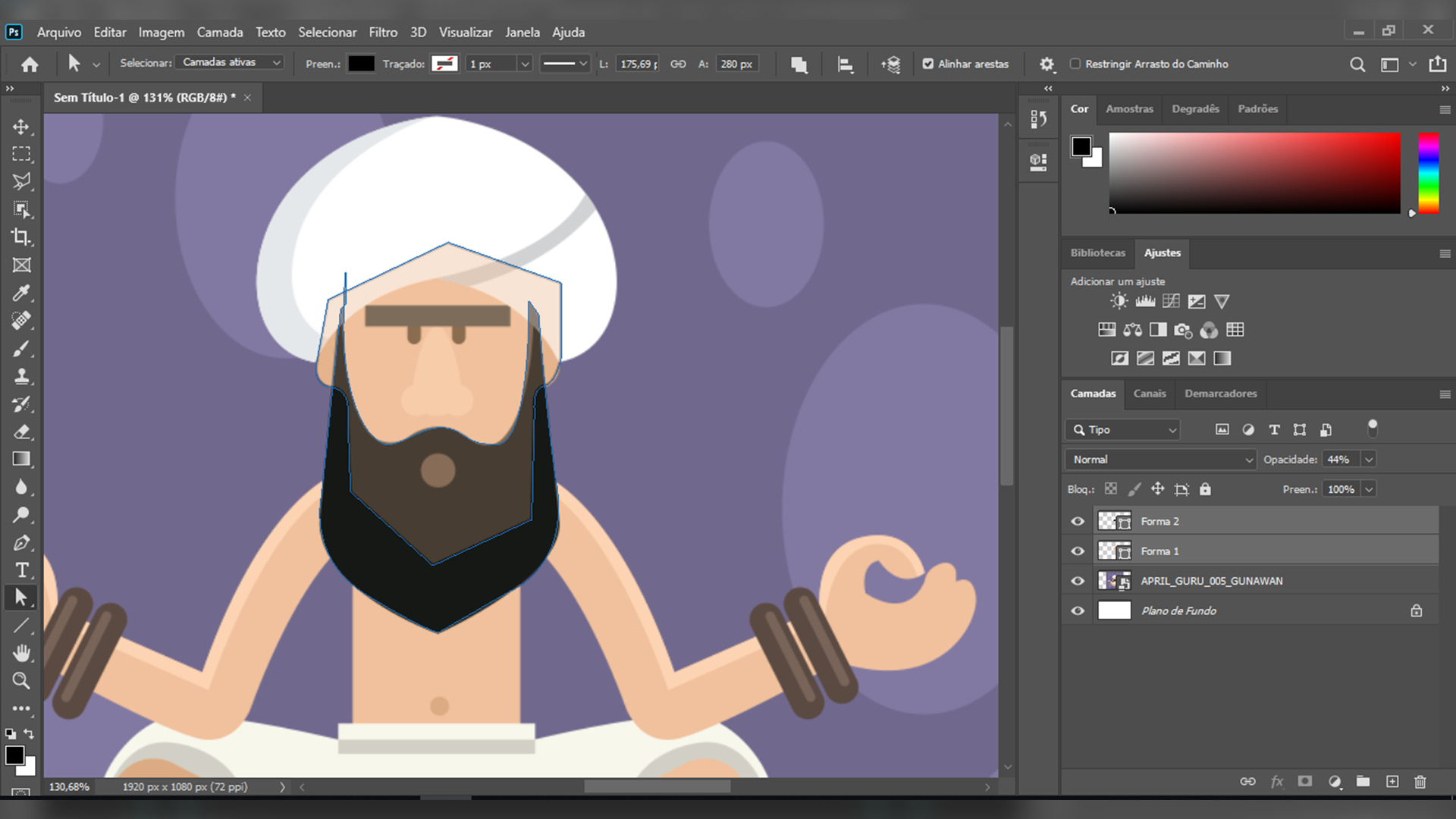This screenshot has width=1456, height=819.
Task: Add a Levels adjustment
Action: pos(1145,301)
